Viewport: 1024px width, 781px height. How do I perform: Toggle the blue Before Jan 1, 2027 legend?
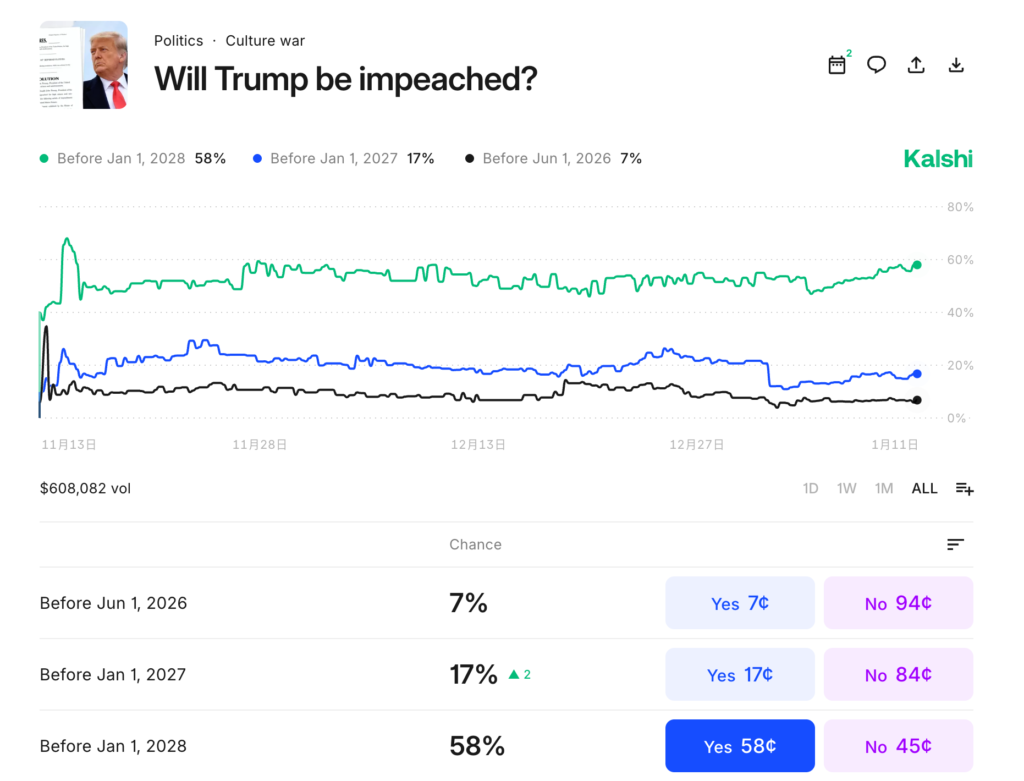click(344, 158)
